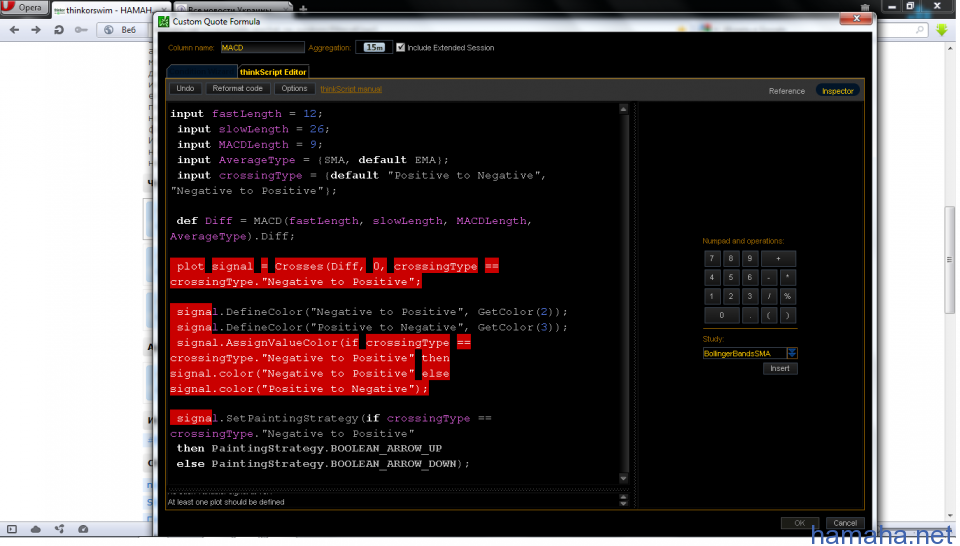Click numpad key 5

click(730, 277)
